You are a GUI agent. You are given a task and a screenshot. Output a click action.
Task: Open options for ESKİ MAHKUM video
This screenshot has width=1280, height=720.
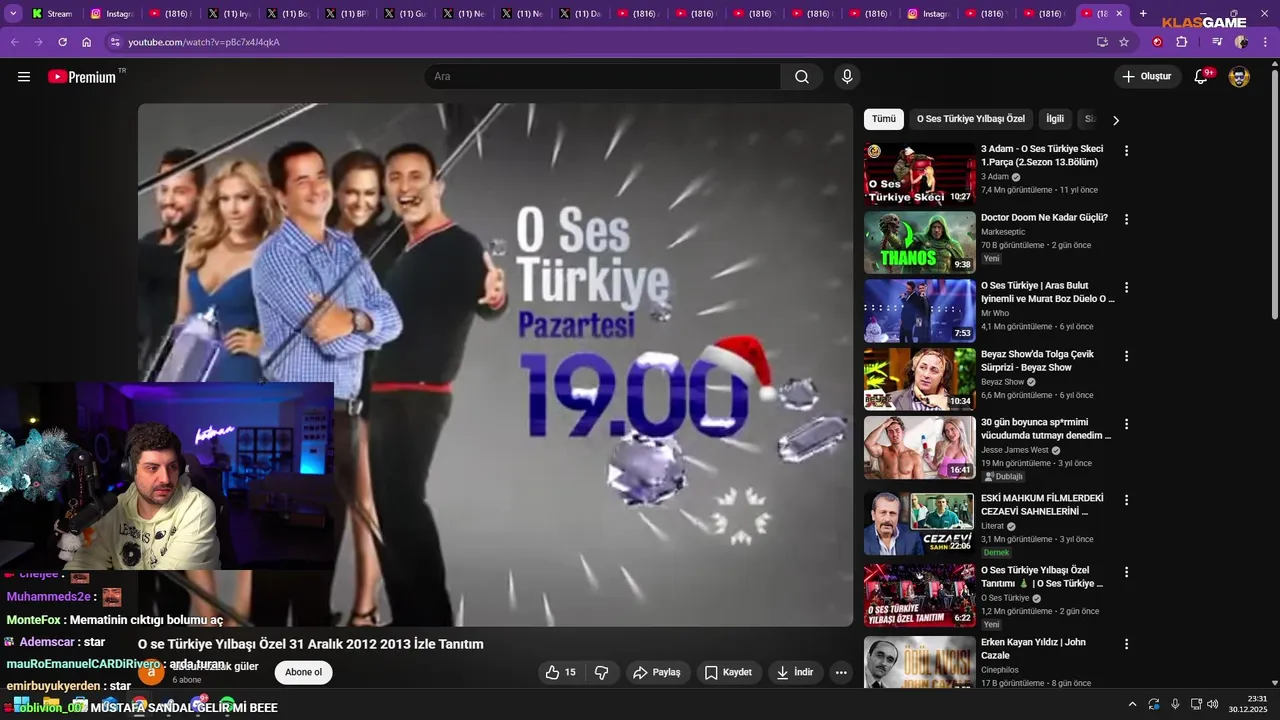coord(1126,500)
